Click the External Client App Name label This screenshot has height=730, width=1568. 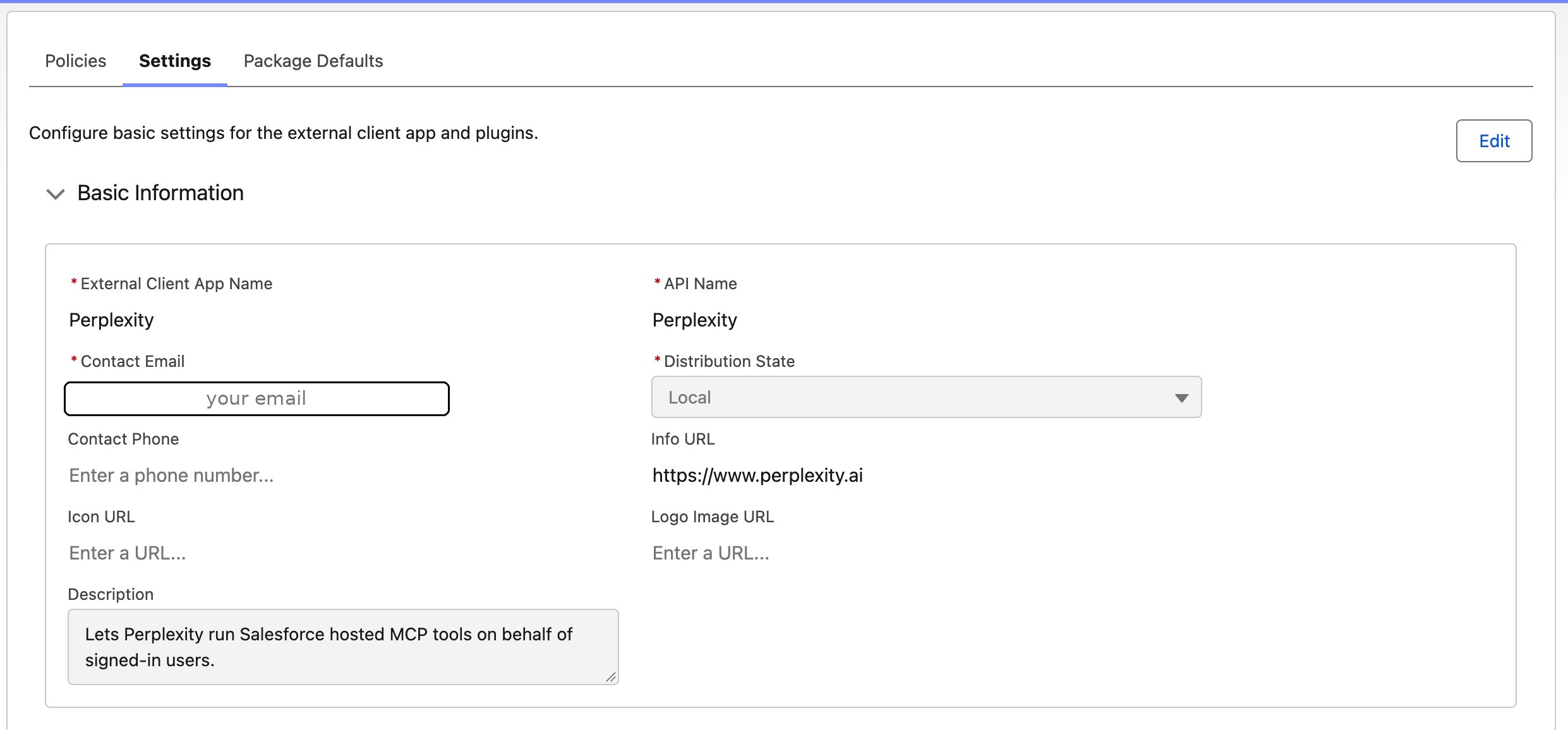coord(176,284)
